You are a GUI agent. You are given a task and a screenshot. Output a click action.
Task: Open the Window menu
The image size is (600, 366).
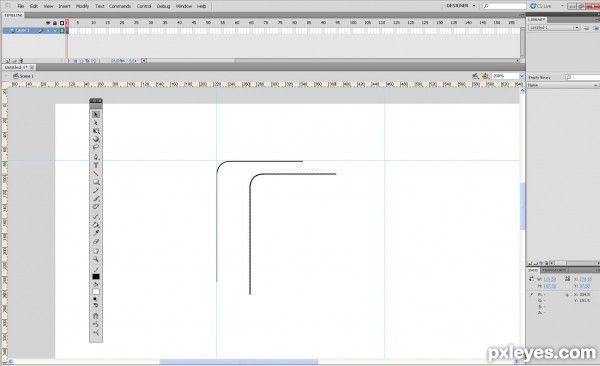tap(184, 6)
